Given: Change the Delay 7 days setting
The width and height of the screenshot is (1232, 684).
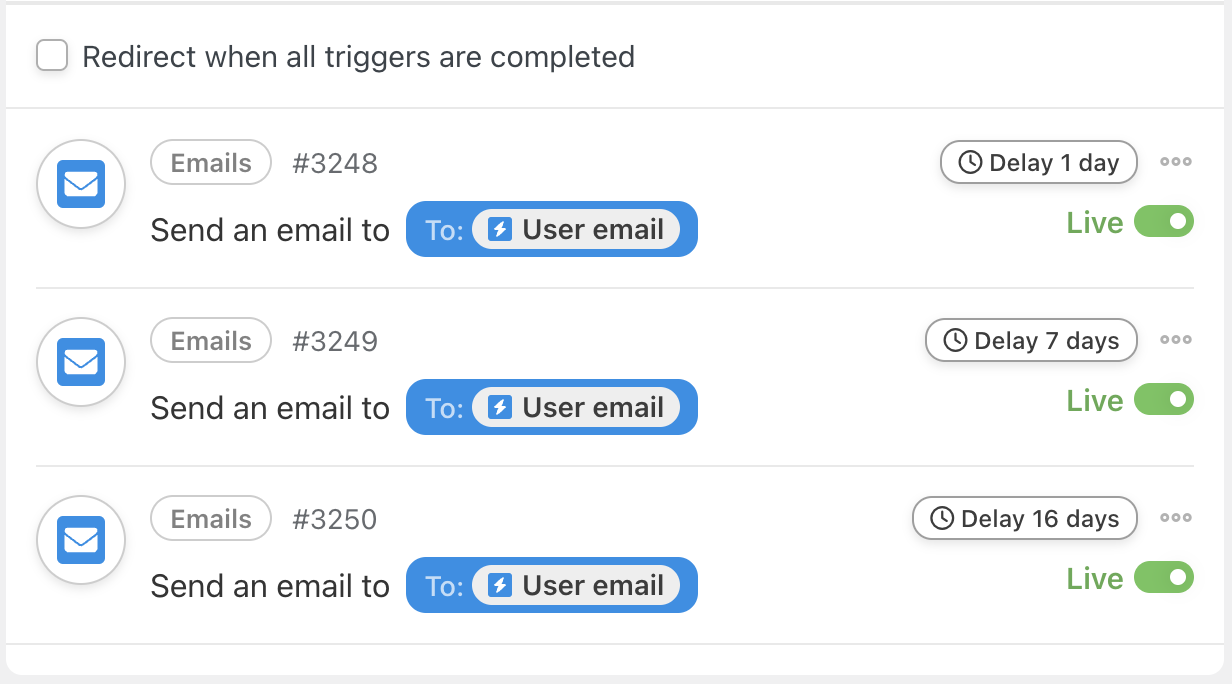Looking at the screenshot, I should 1031,341.
